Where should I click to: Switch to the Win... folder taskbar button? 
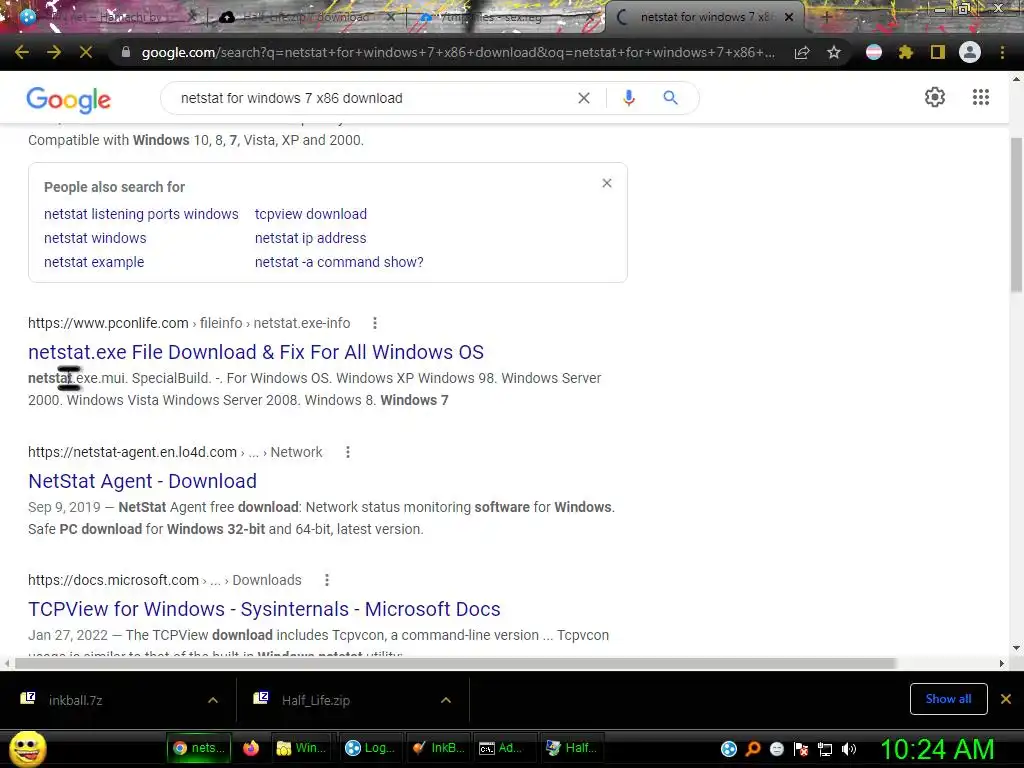(301, 748)
